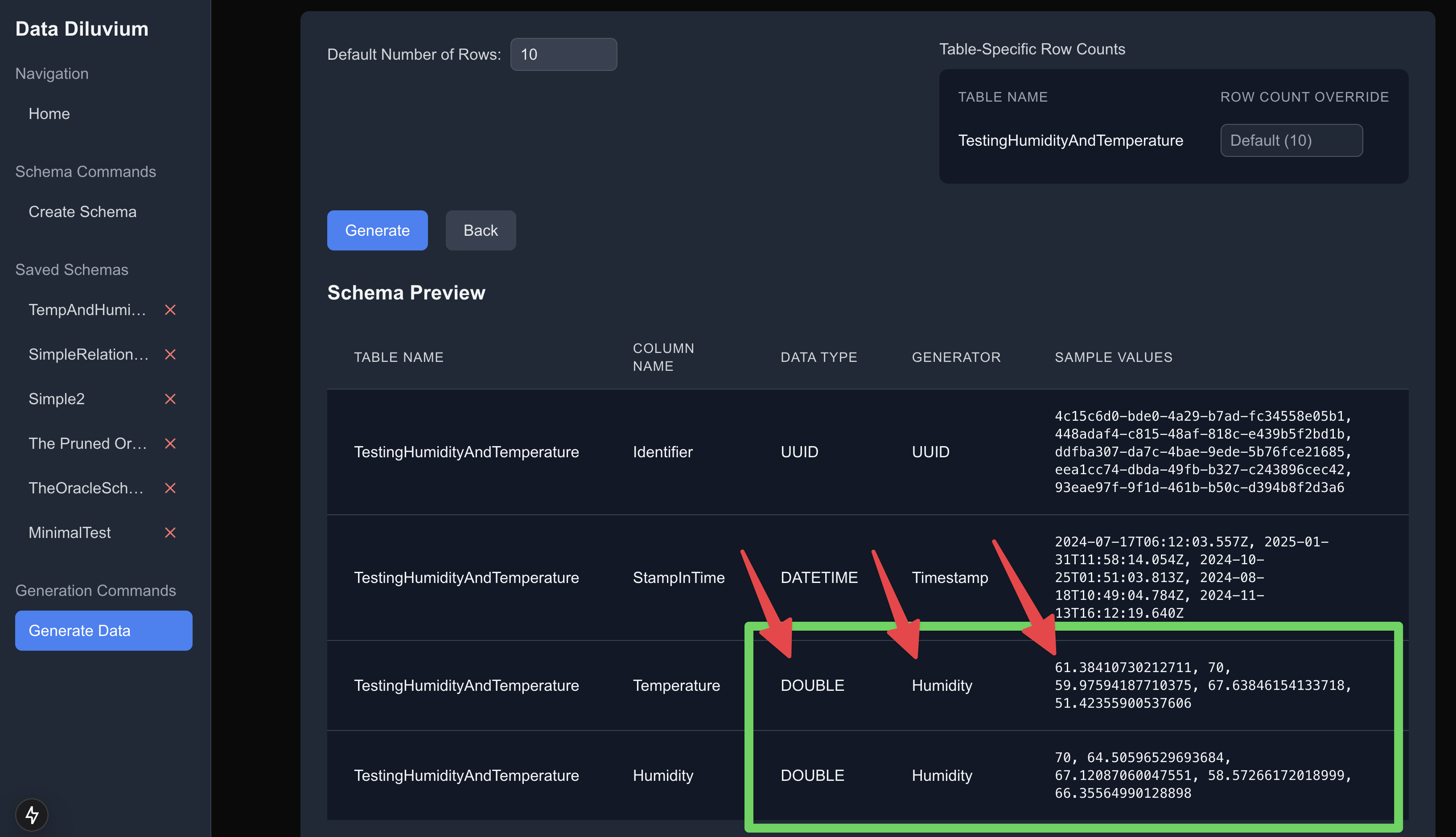Screen dimensions: 1456x837
Task: Delete TheOracleSch… saved schema
Action: (x=170, y=488)
